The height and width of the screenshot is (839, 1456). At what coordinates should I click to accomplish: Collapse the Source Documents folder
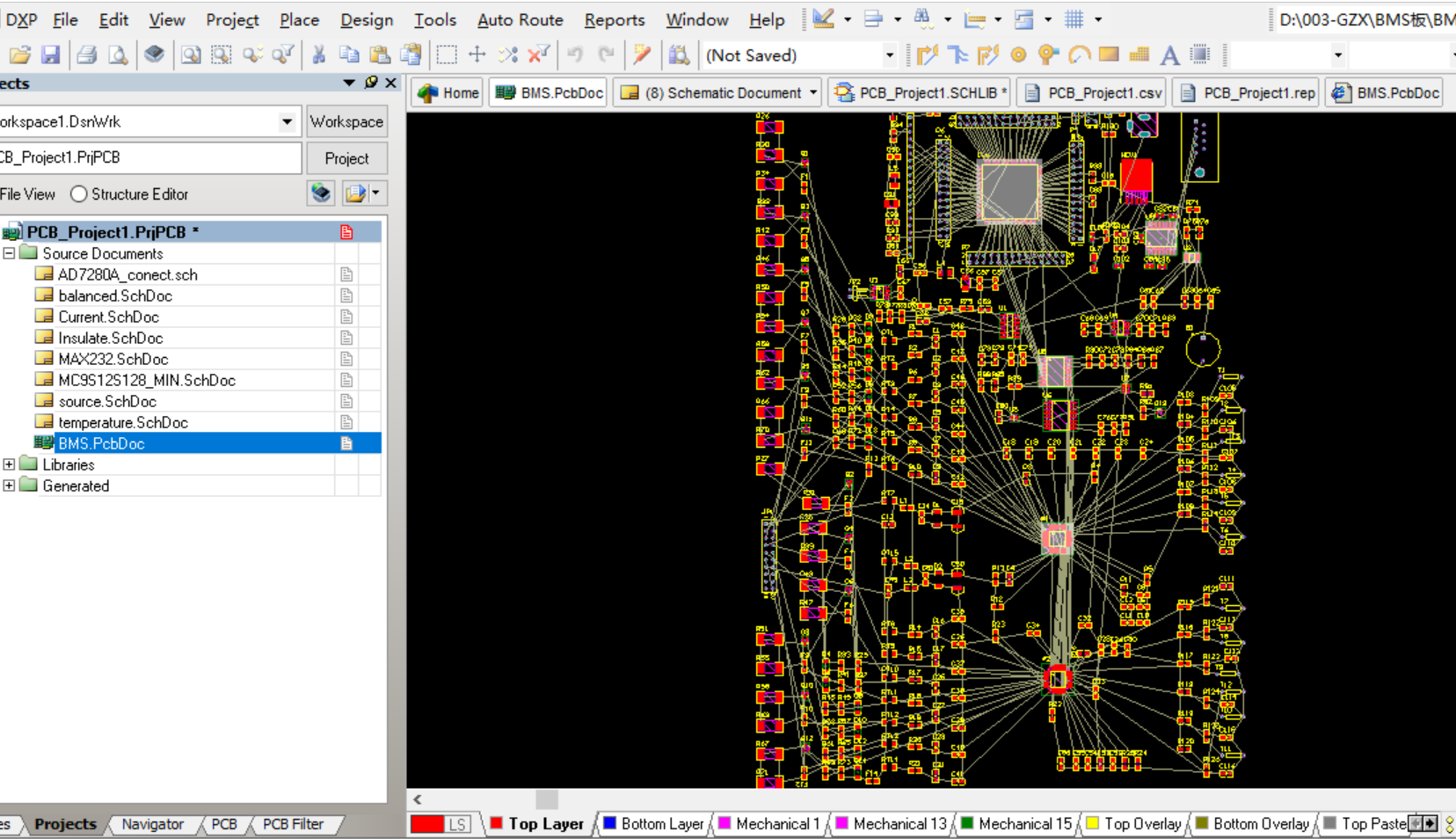pyautogui.click(x=9, y=253)
